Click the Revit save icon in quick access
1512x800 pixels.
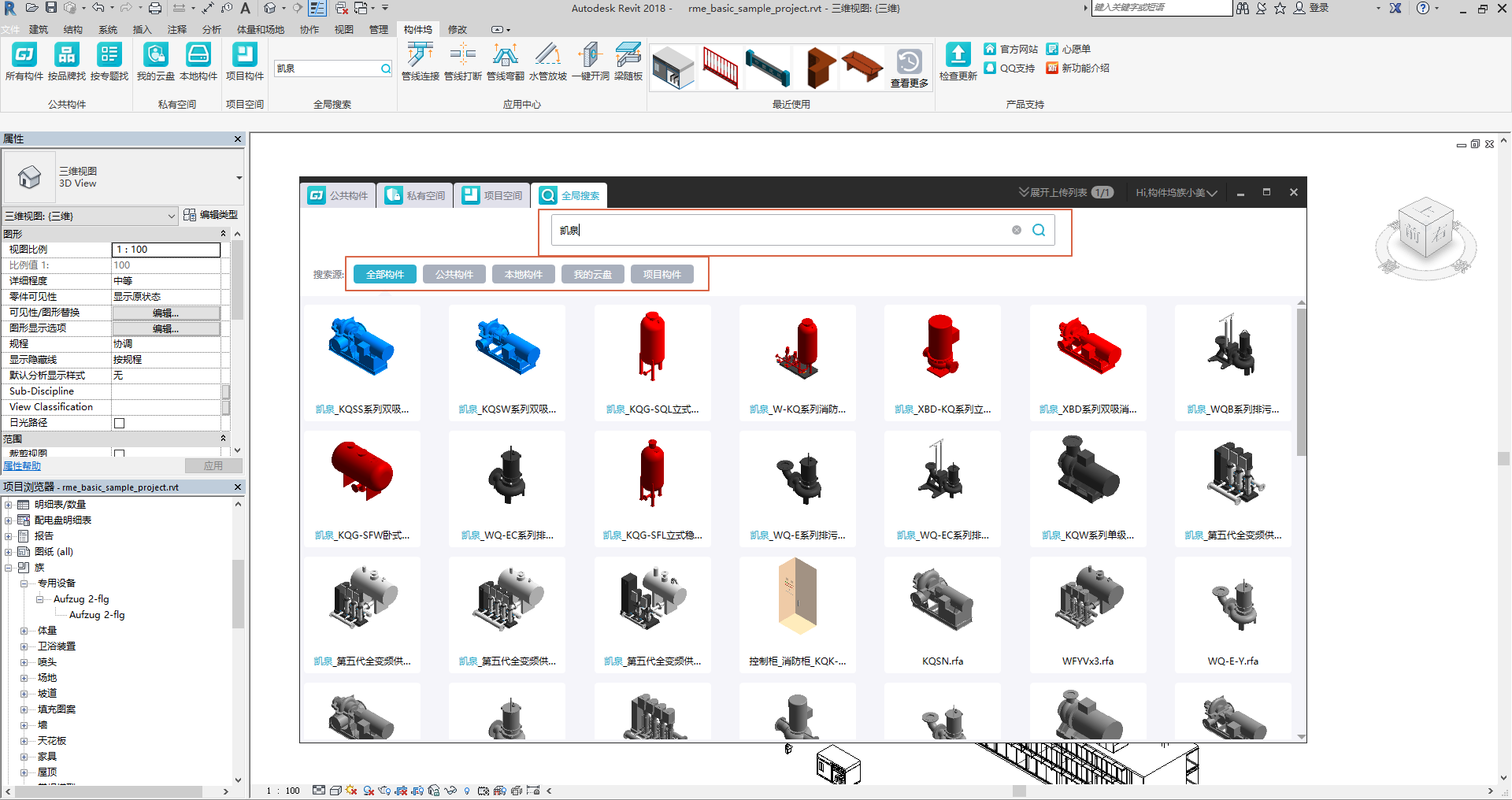51,8
